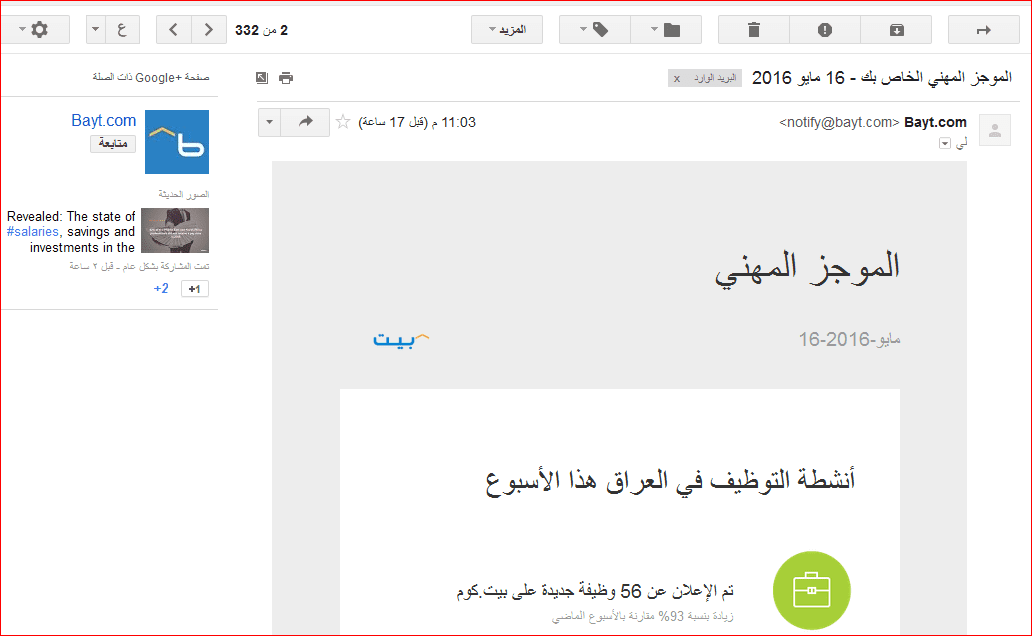This screenshot has height=636, width=1032.
Task: Open the labels tag dropdown
Action: [594, 30]
